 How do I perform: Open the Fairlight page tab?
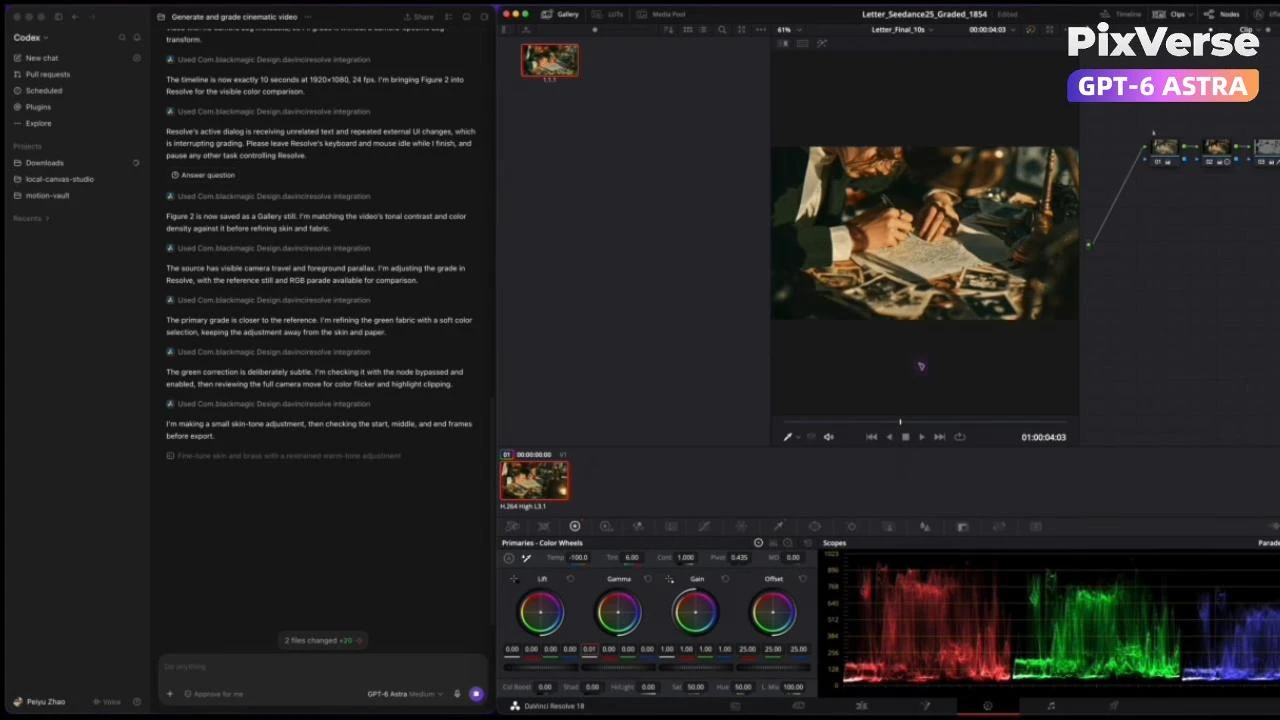point(1051,706)
